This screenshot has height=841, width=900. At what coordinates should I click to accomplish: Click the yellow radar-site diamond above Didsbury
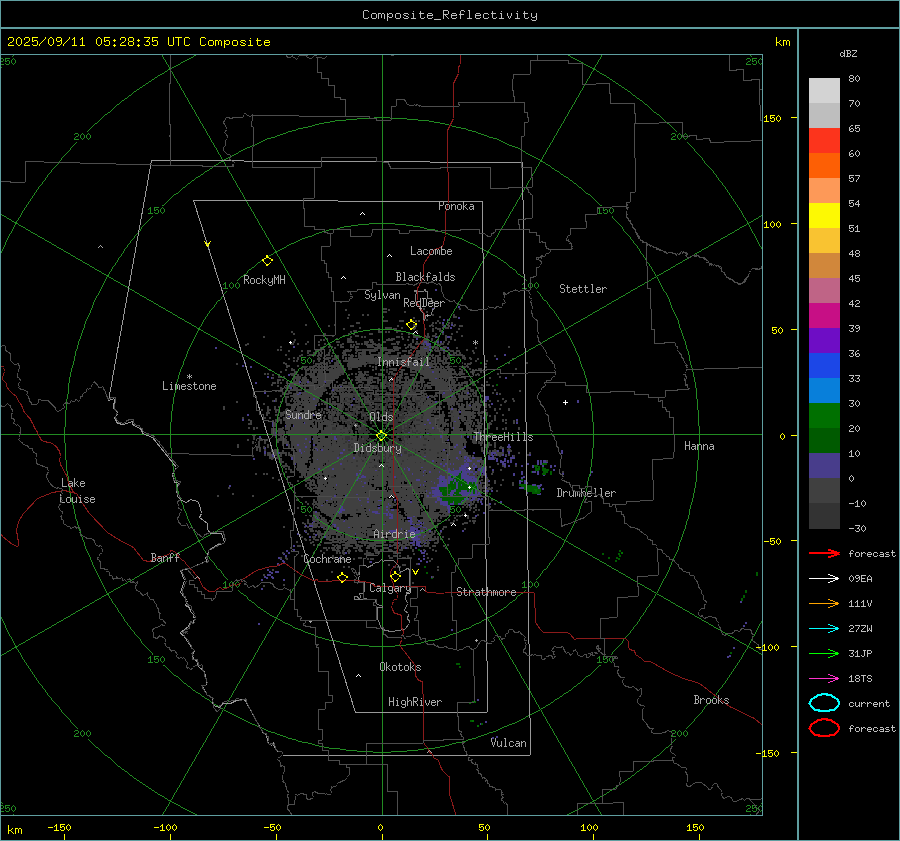tap(381, 436)
